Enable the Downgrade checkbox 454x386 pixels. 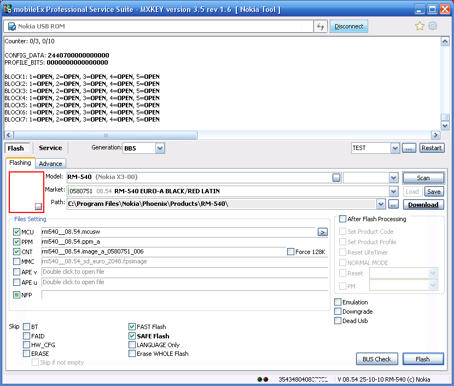point(338,311)
